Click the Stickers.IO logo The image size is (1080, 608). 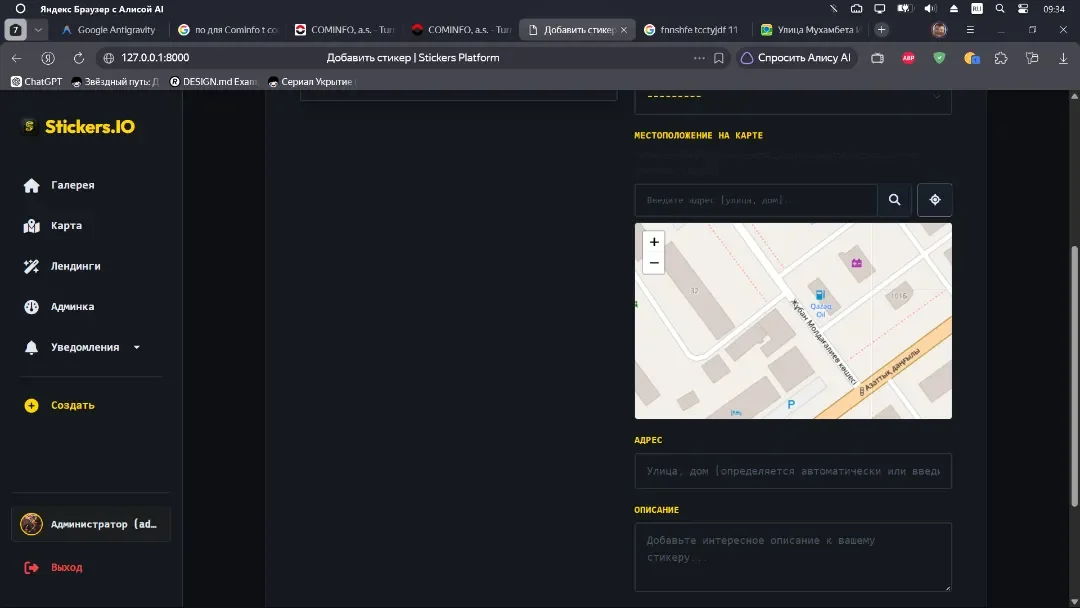[x=79, y=127]
